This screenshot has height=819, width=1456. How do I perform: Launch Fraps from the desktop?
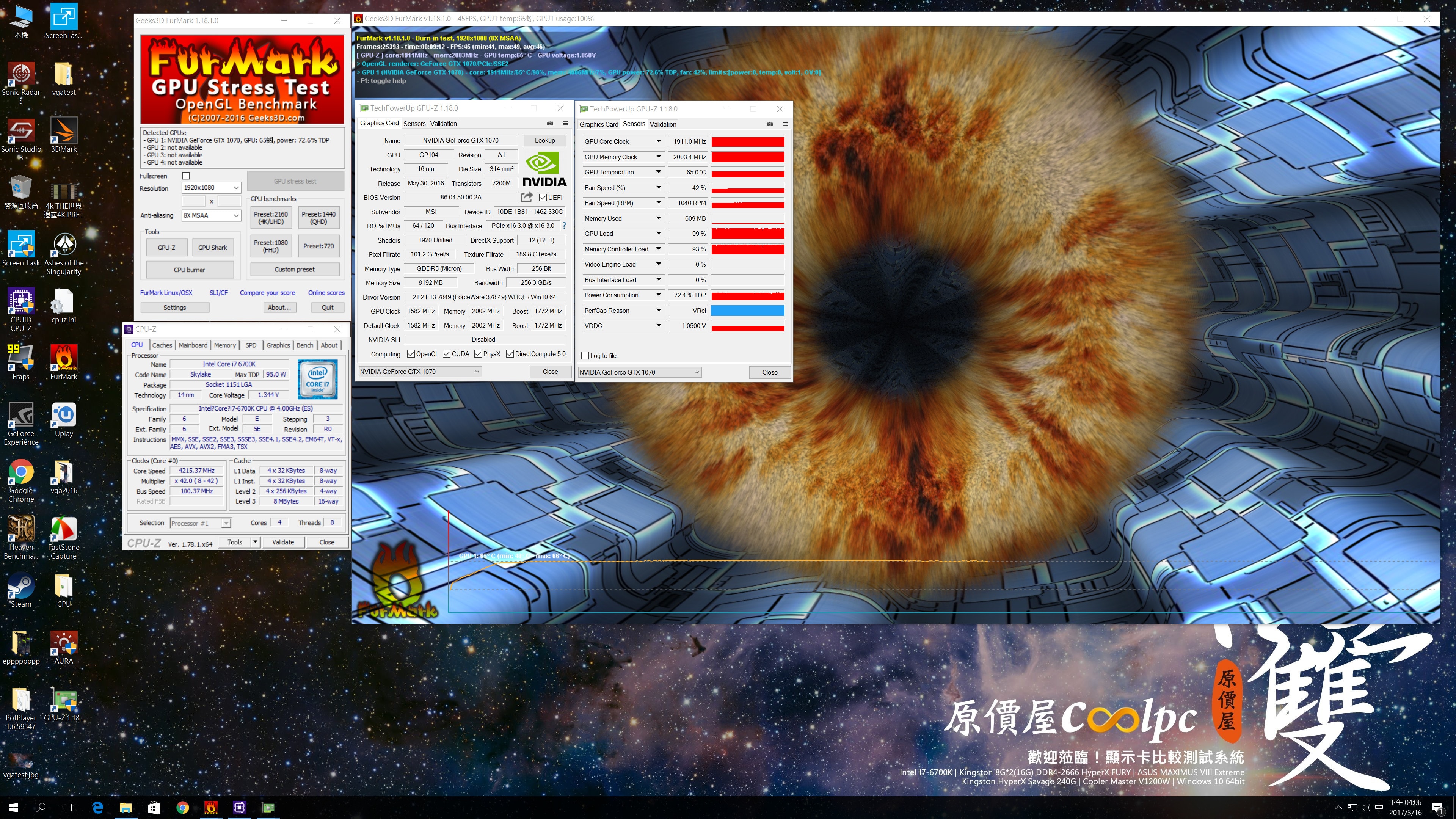(x=21, y=362)
